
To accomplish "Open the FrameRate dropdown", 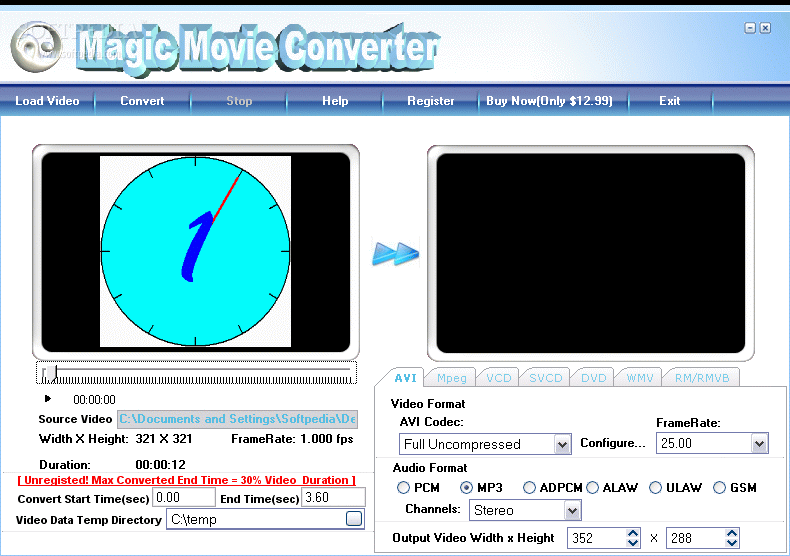I will click(x=759, y=443).
